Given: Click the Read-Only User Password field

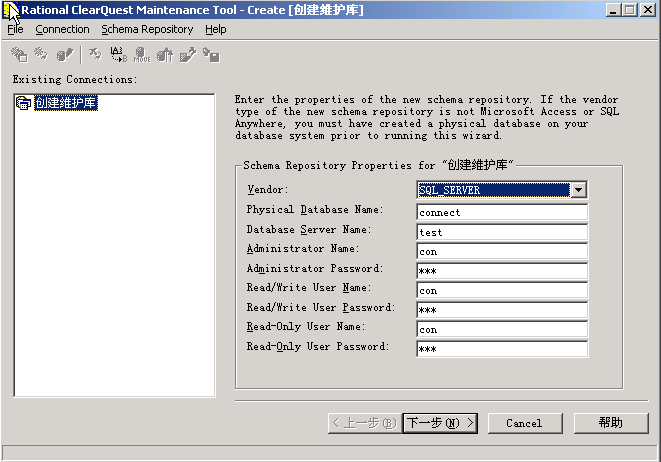Looking at the screenshot, I should 502,349.
